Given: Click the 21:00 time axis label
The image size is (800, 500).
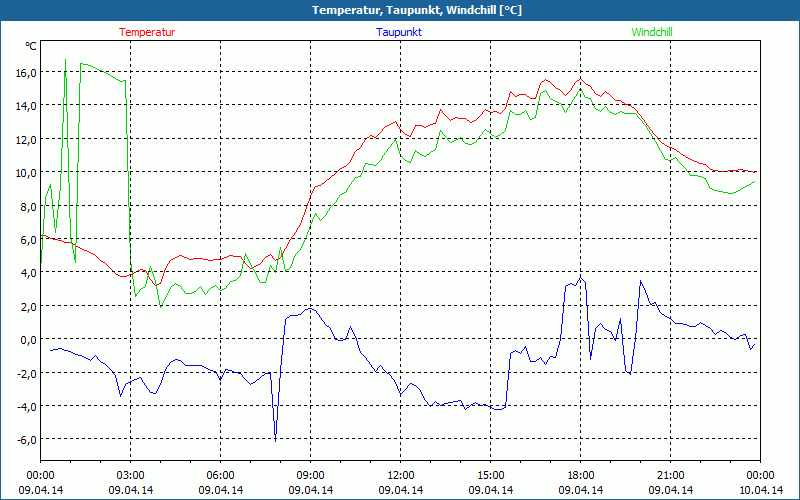Looking at the screenshot, I should [670, 476].
